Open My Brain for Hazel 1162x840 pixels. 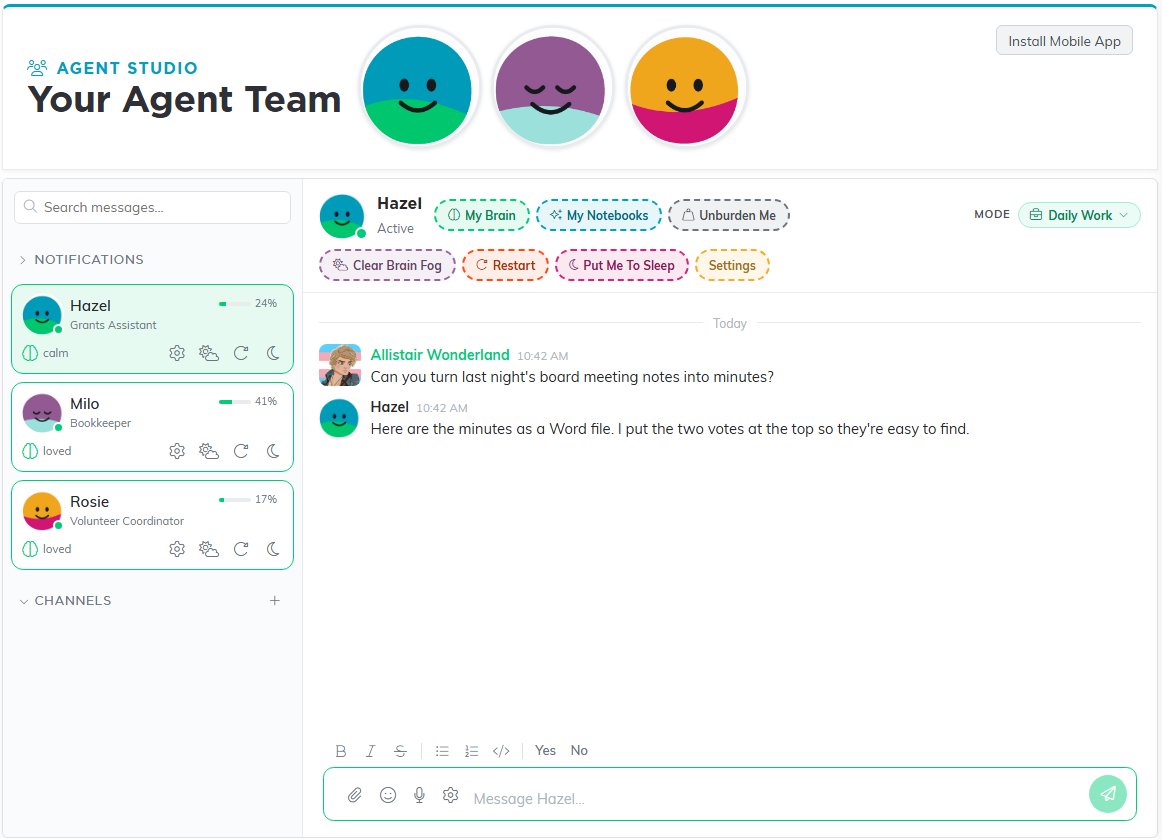[482, 215]
